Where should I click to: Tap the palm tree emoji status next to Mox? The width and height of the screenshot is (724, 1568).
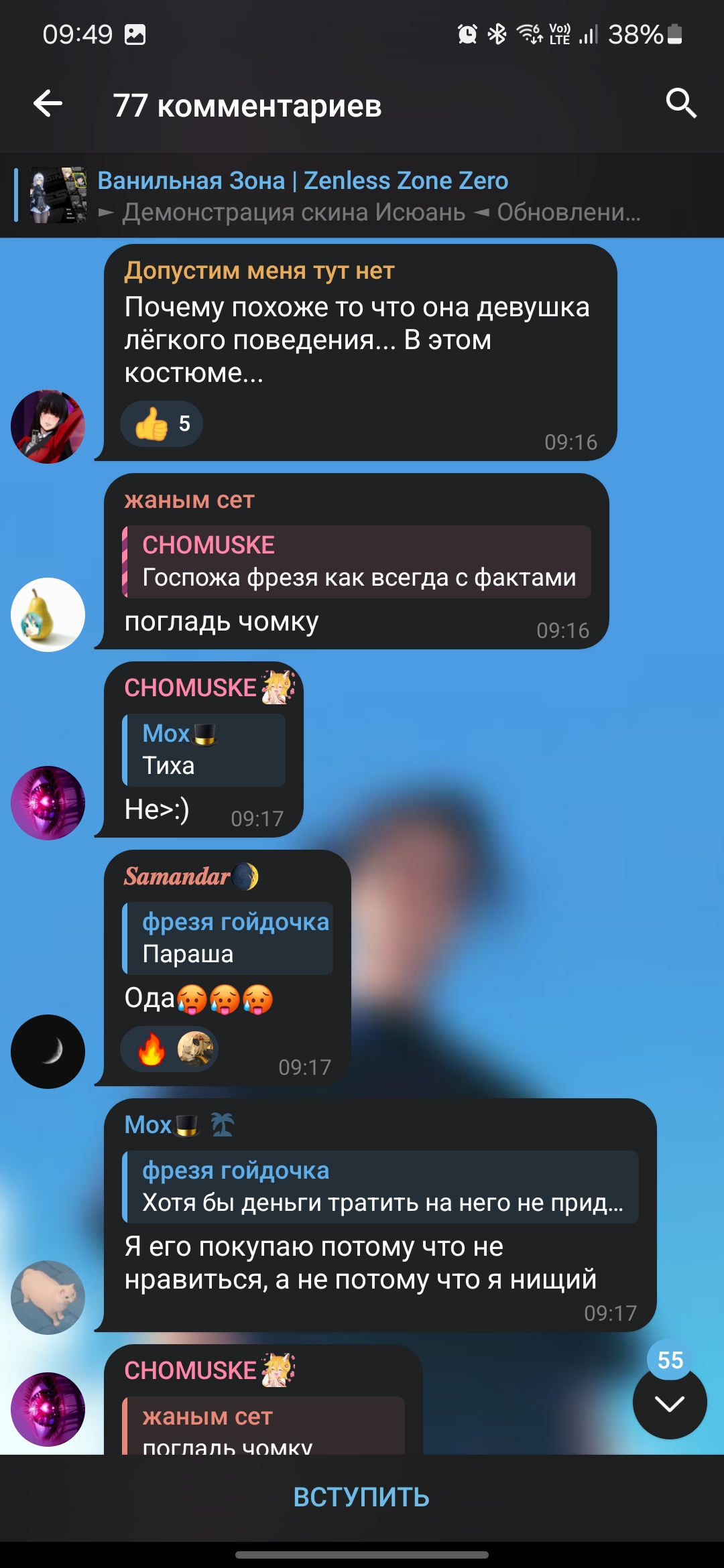[x=223, y=1124]
